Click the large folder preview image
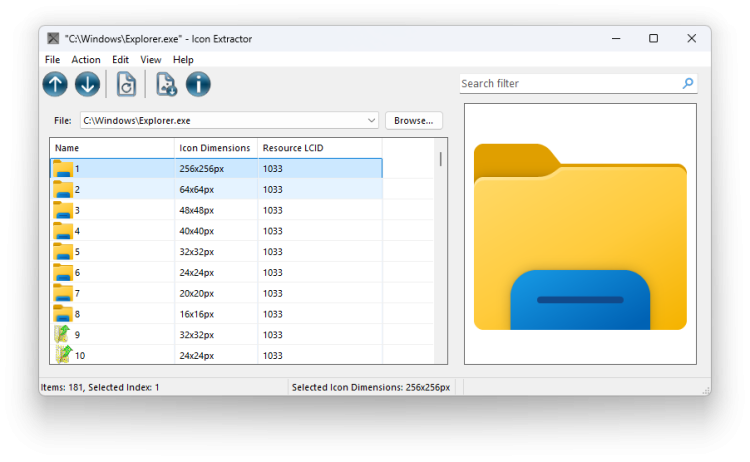The height and width of the screenshot is (462, 750). tap(580, 235)
